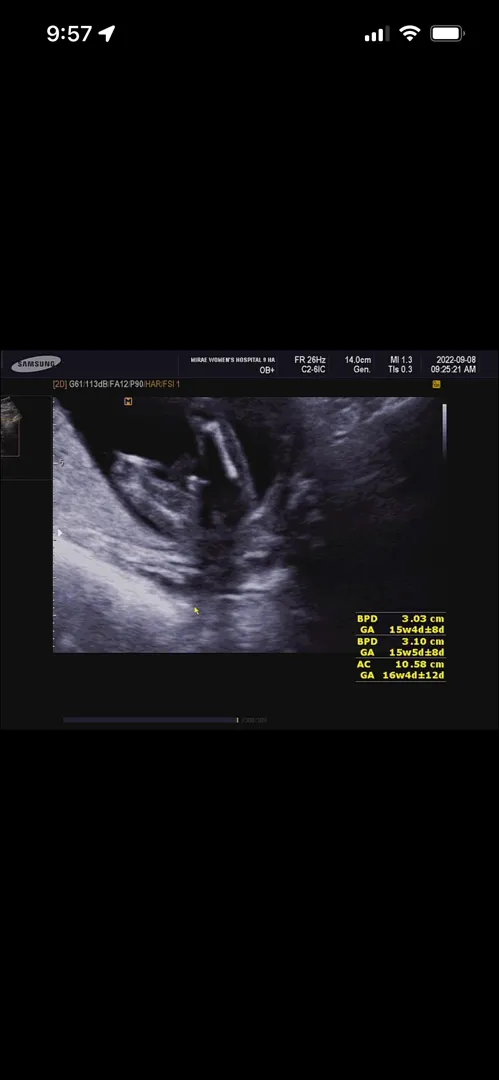Click the MI 1.3 value

(x=401, y=360)
